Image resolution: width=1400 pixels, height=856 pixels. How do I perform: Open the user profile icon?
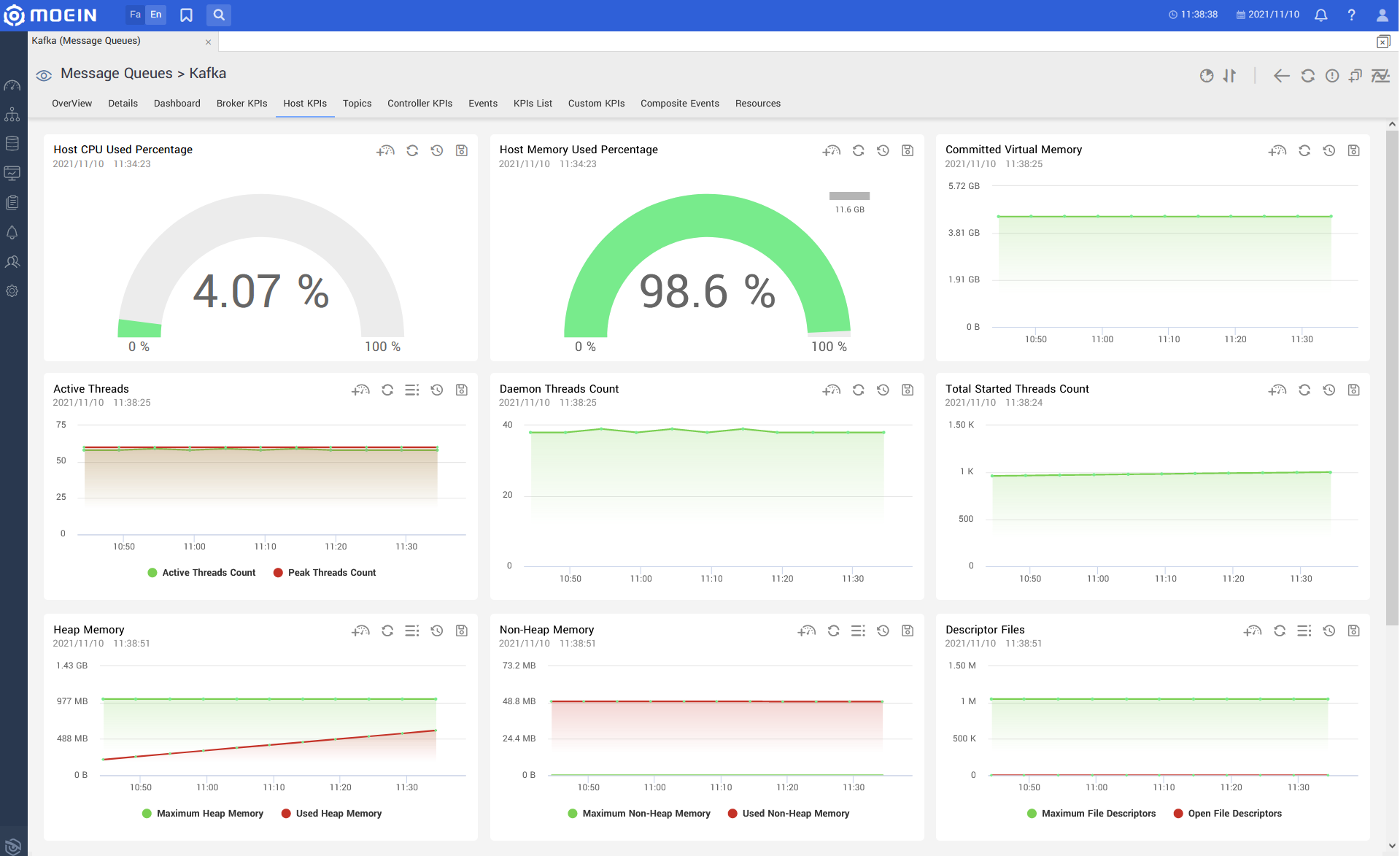[x=1382, y=15]
